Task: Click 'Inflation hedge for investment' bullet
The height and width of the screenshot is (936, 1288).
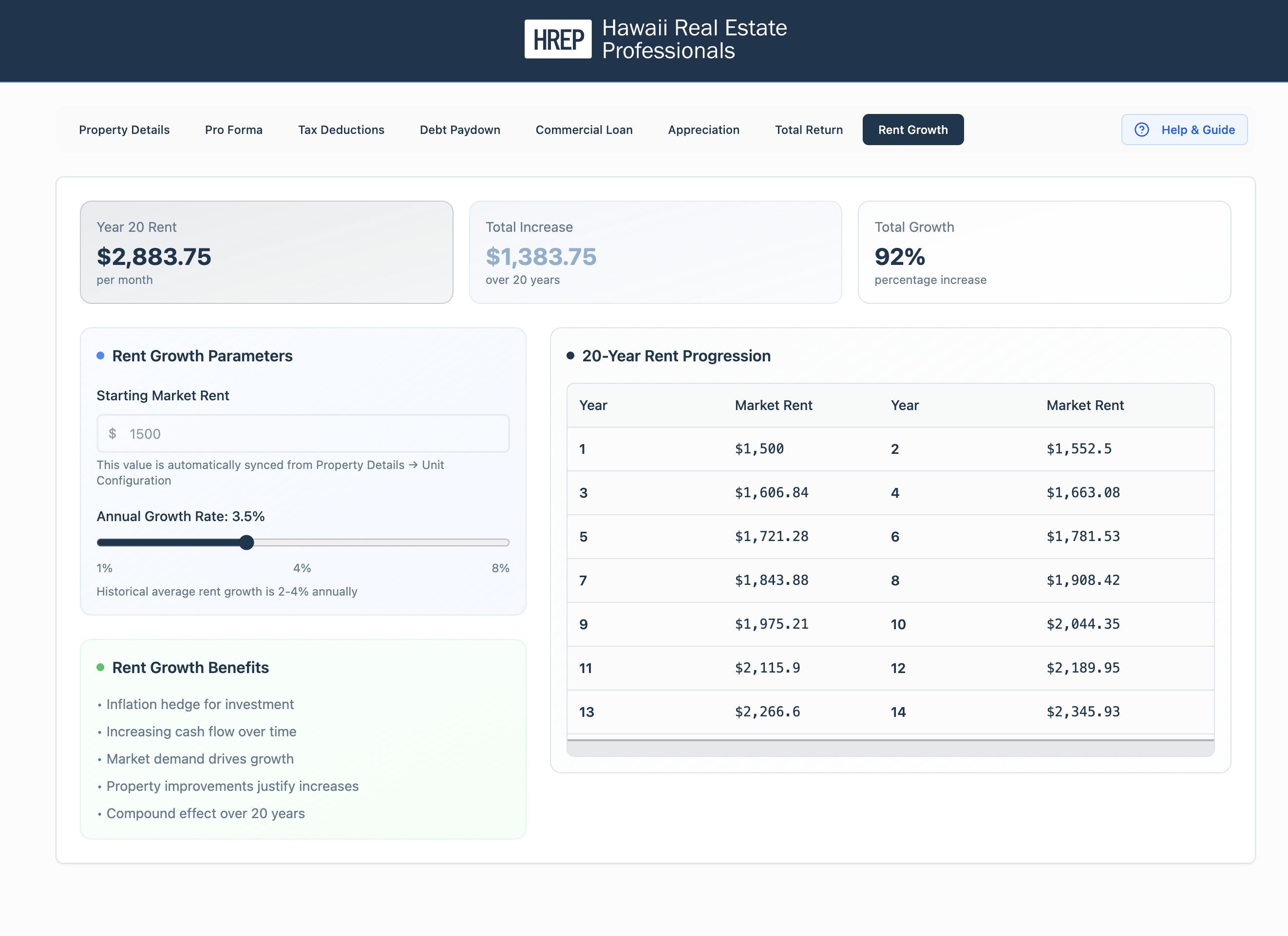Action: coord(200,704)
